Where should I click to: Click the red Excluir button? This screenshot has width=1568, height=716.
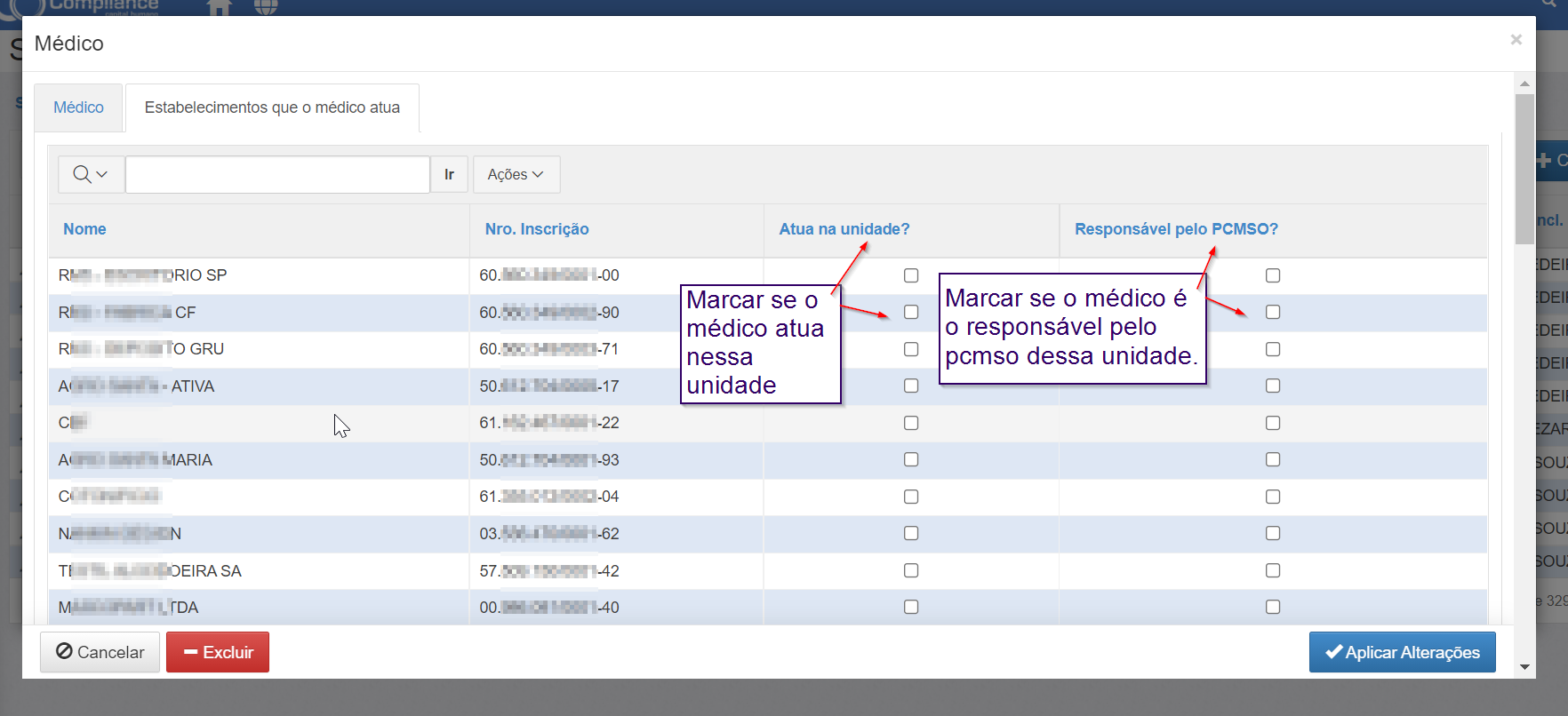(x=218, y=652)
